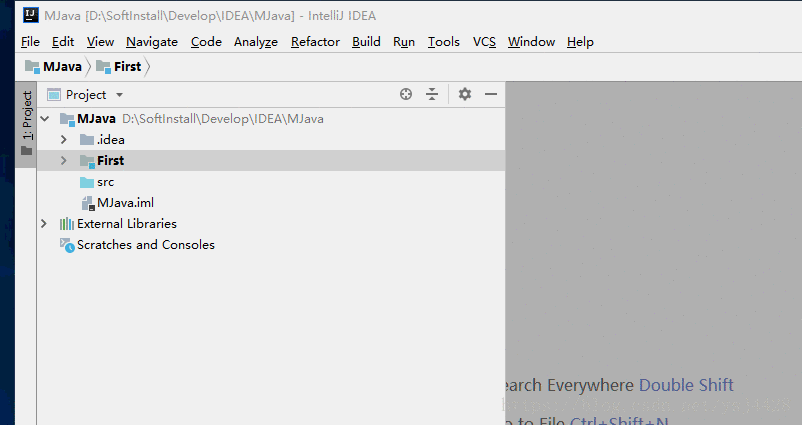
Task: Collapse the MJava root node
Action: tap(45, 119)
